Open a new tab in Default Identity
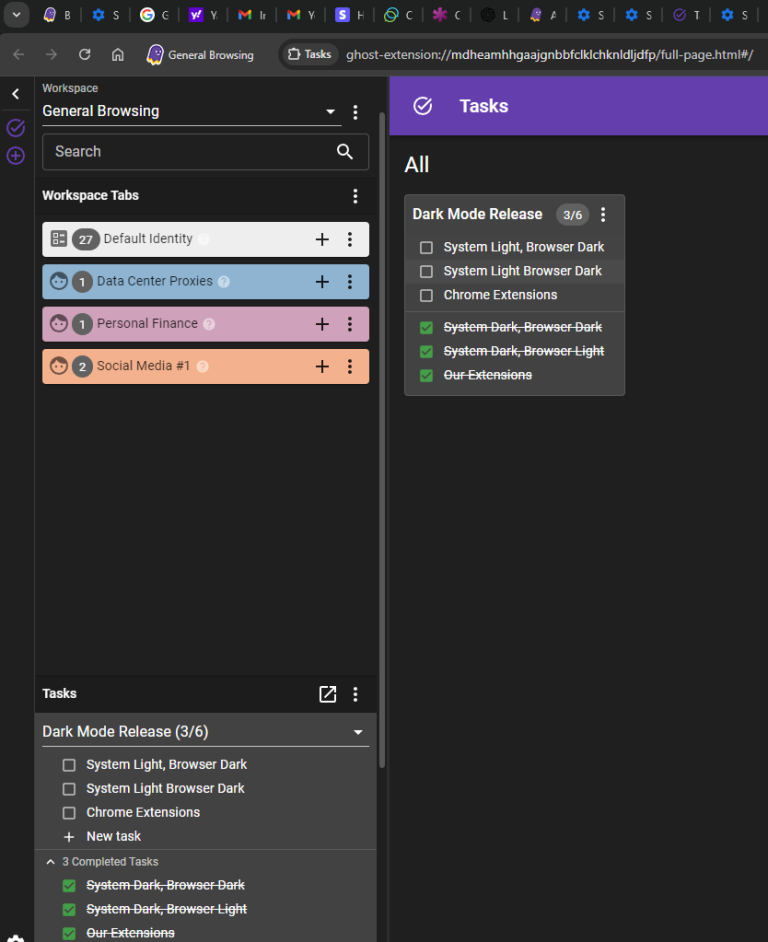 pos(322,239)
